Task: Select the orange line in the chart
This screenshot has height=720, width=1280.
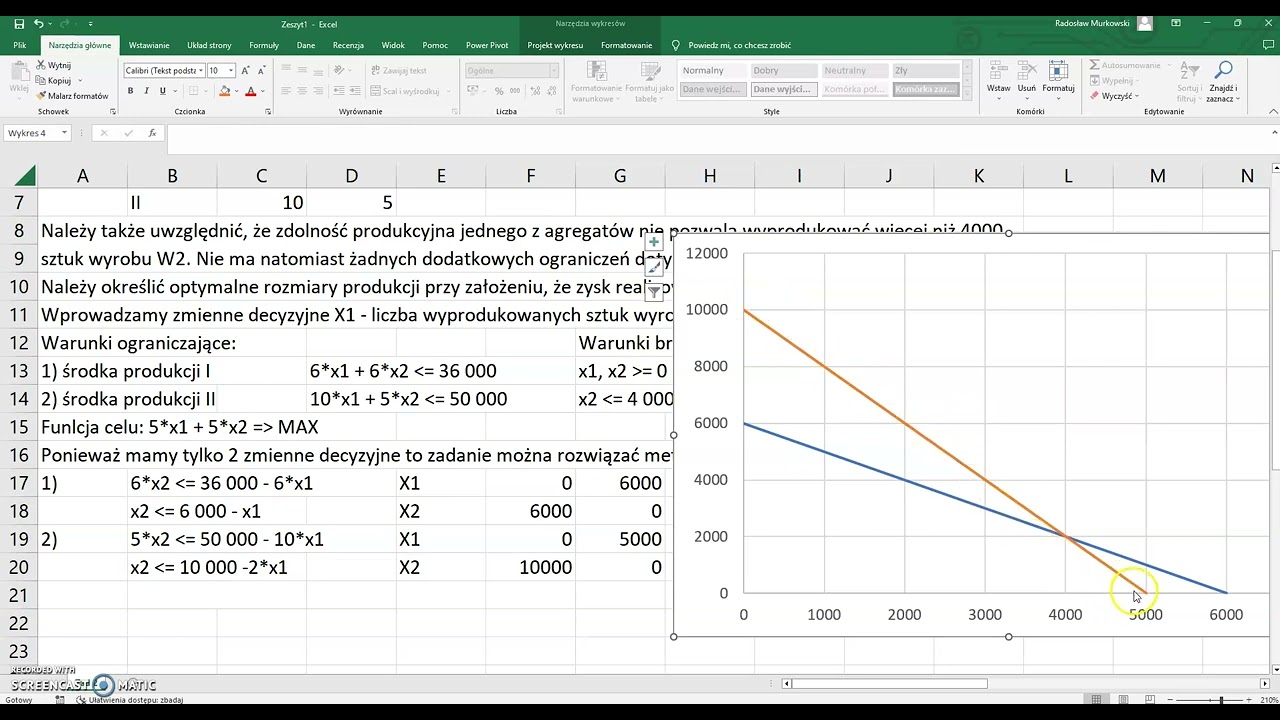Action: tap(944, 450)
